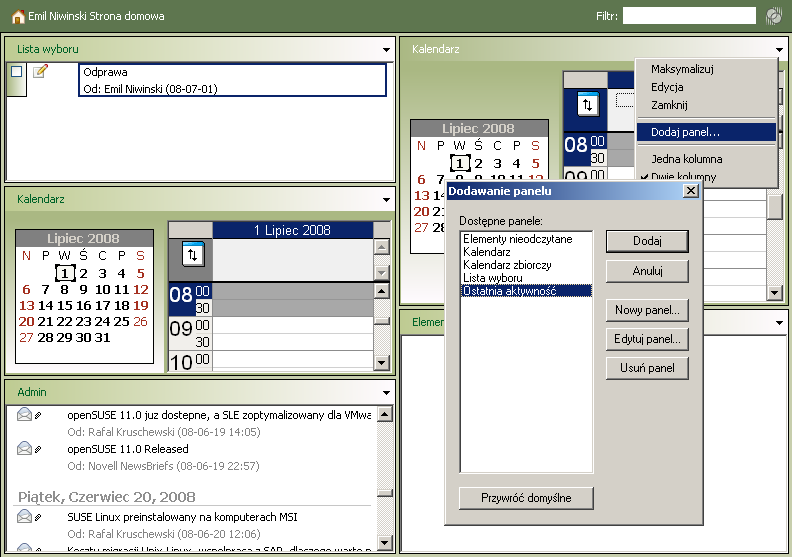
Task: Click the home icon beside Emil Niwinski Strona domowa
Action: 18,17
